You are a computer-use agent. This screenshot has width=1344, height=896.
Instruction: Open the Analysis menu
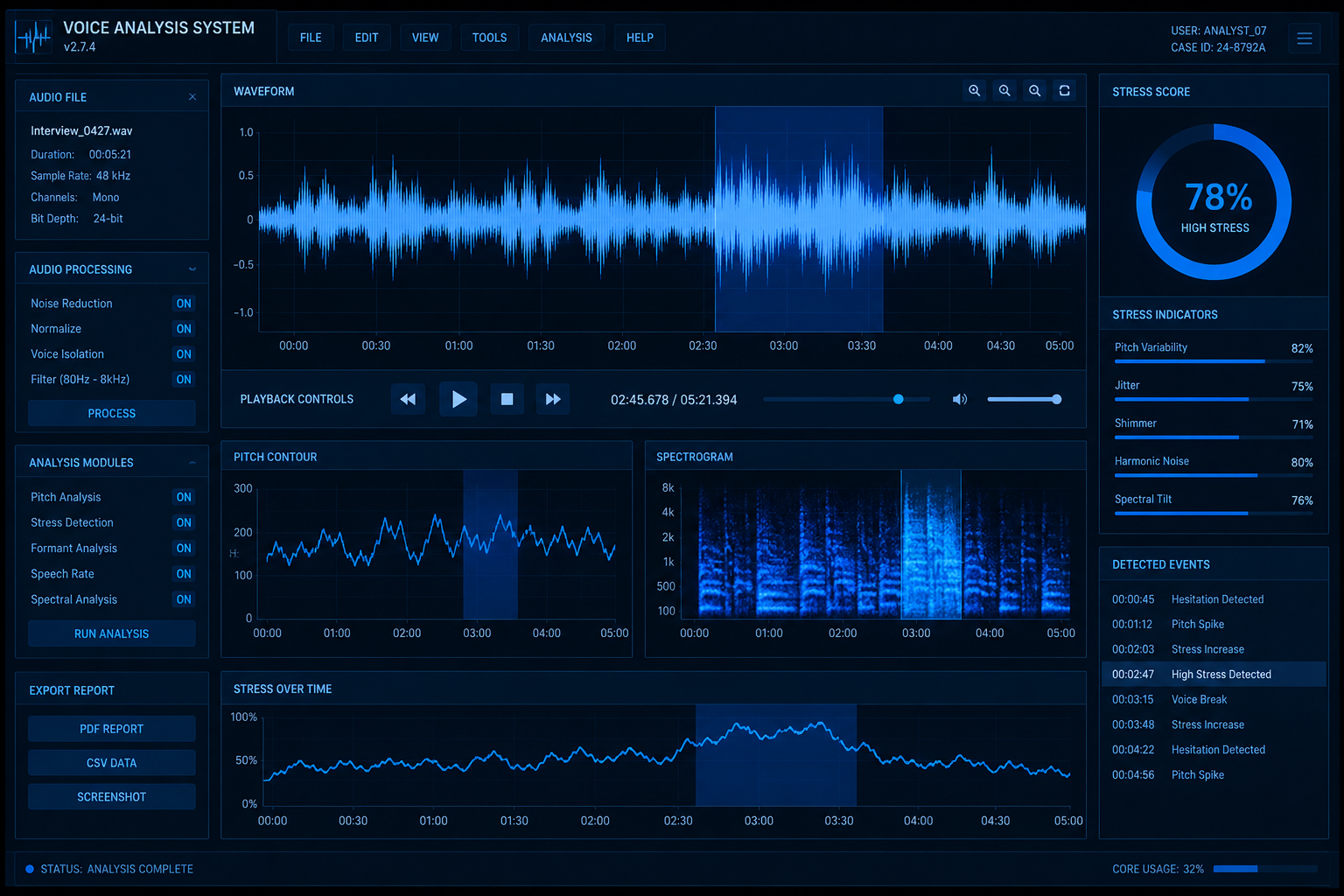coord(566,38)
